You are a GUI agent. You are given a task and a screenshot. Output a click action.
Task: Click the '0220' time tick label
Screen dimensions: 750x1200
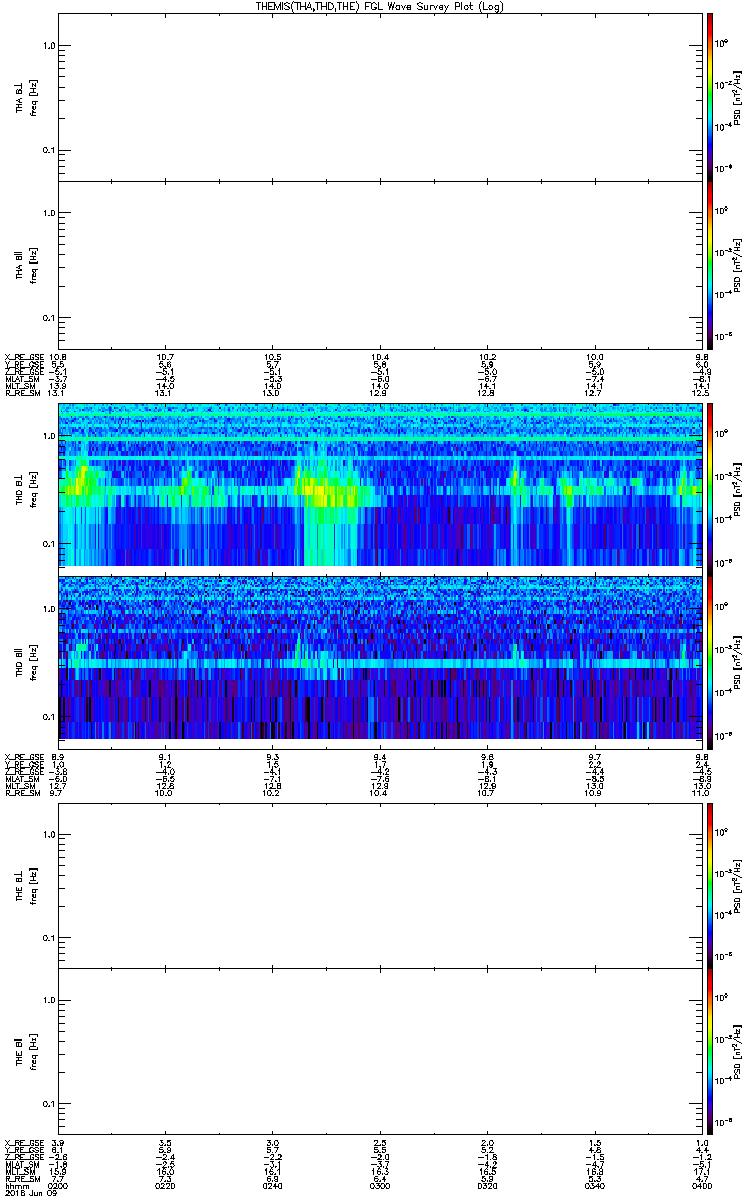click(166, 1184)
